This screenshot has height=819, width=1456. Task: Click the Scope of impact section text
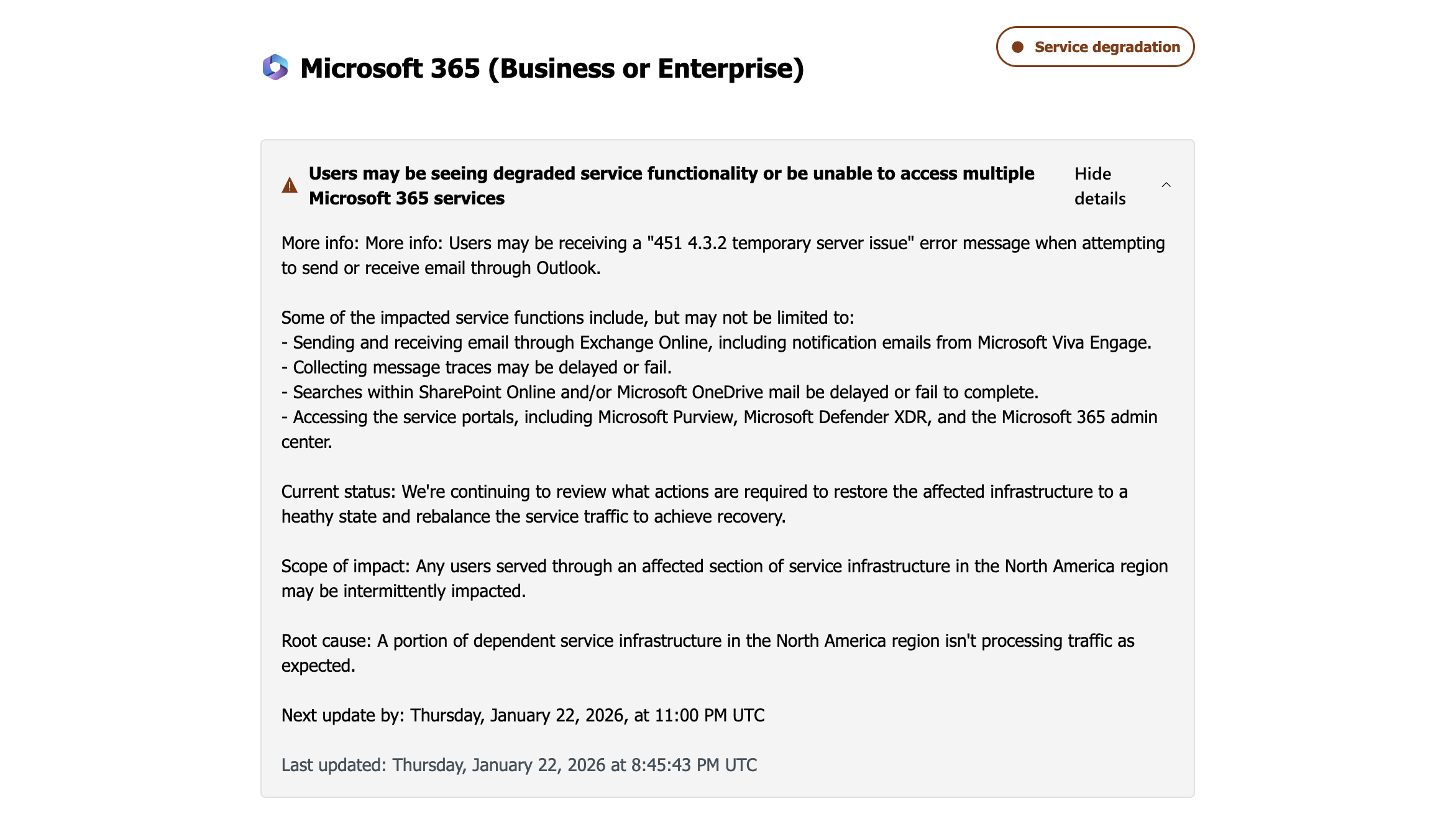[725, 578]
